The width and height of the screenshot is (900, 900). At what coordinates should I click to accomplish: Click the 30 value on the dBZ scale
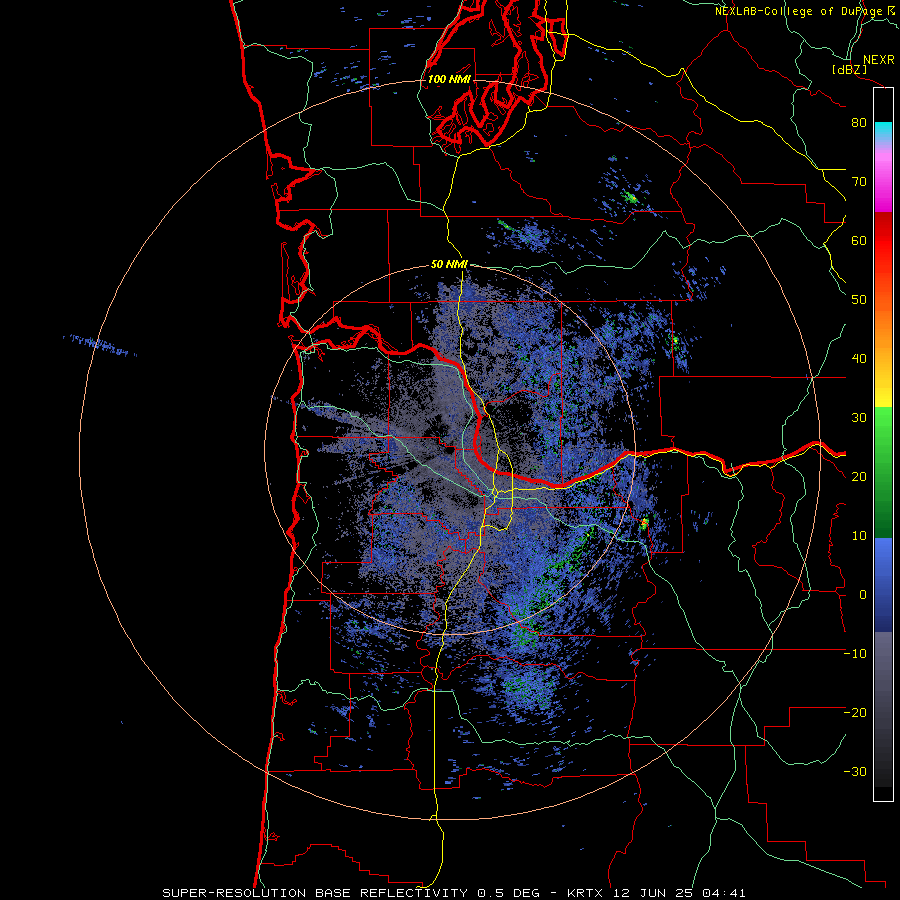(x=859, y=418)
